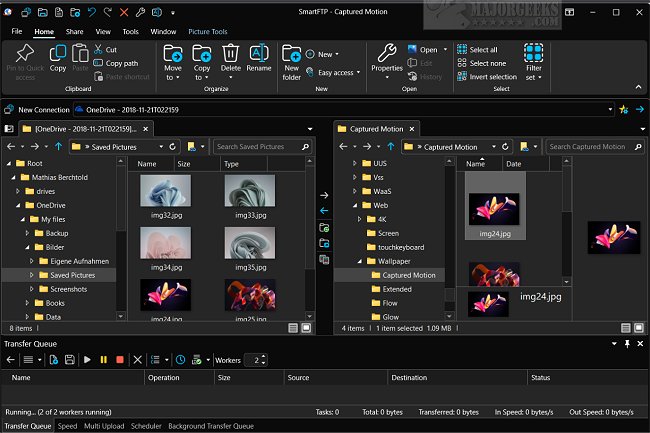
Task: Stop the transfer queue with red square
Action: (119, 359)
